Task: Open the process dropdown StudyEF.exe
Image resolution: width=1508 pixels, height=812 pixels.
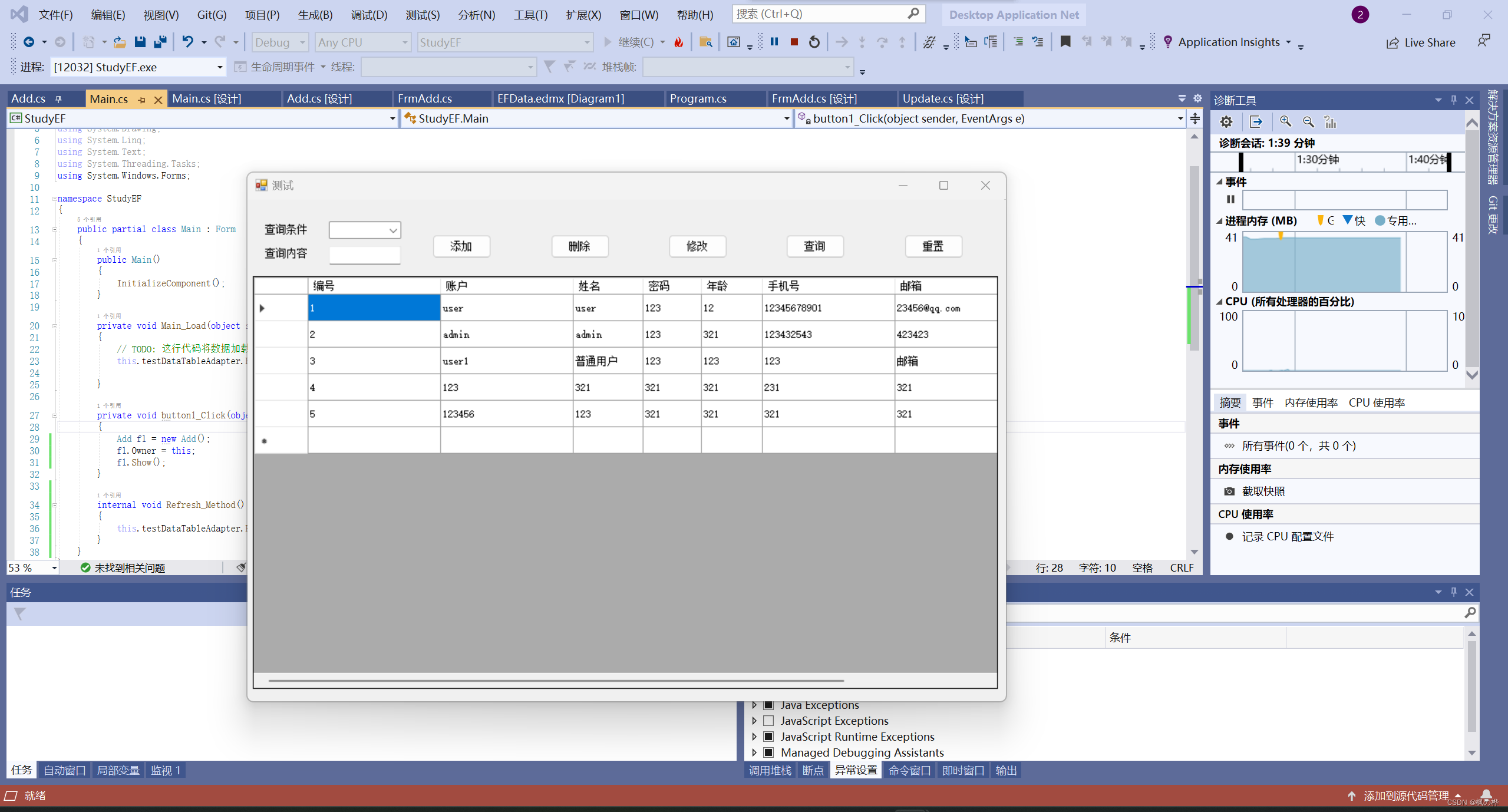Action: click(x=219, y=67)
